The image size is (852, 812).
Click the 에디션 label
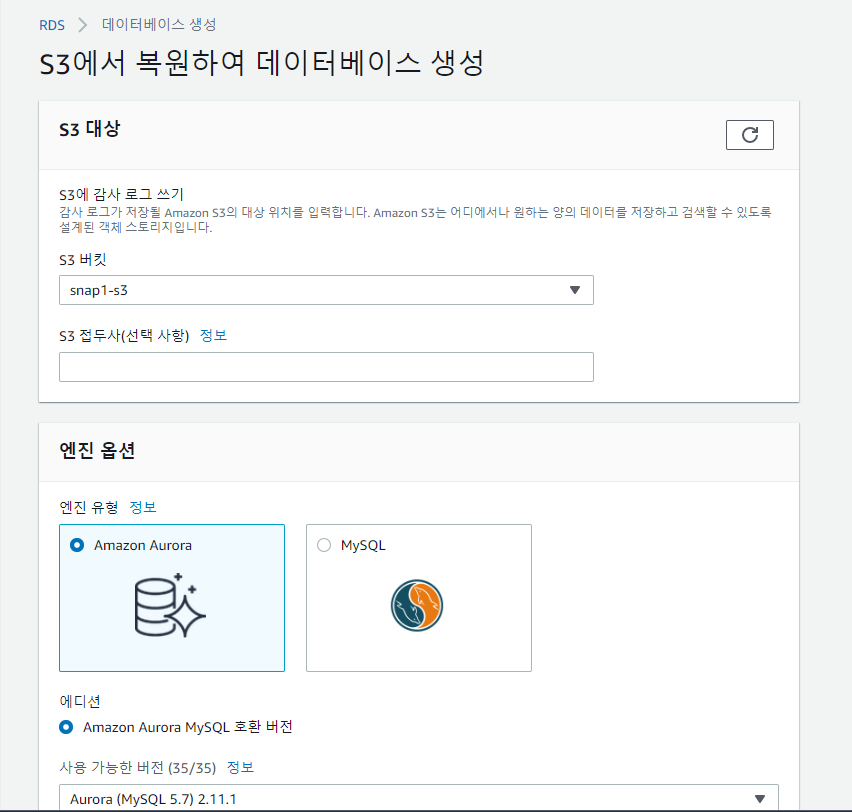80,701
